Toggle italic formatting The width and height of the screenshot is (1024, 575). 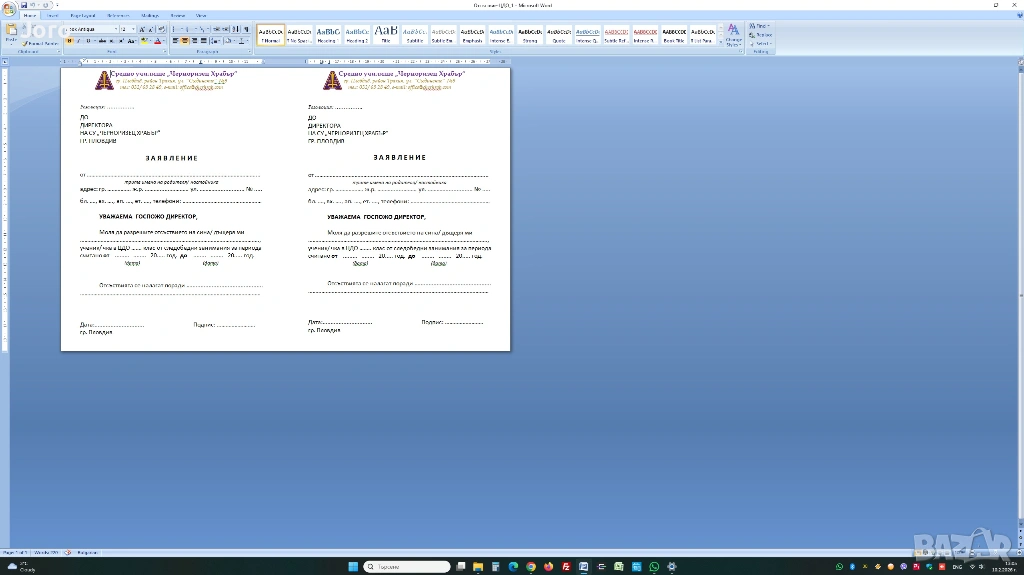click(78, 41)
